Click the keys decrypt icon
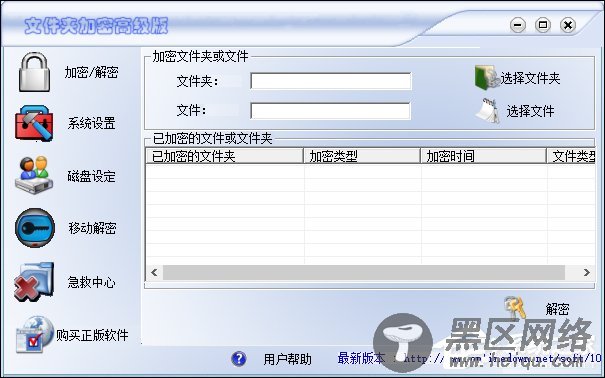 pos(515,307)
